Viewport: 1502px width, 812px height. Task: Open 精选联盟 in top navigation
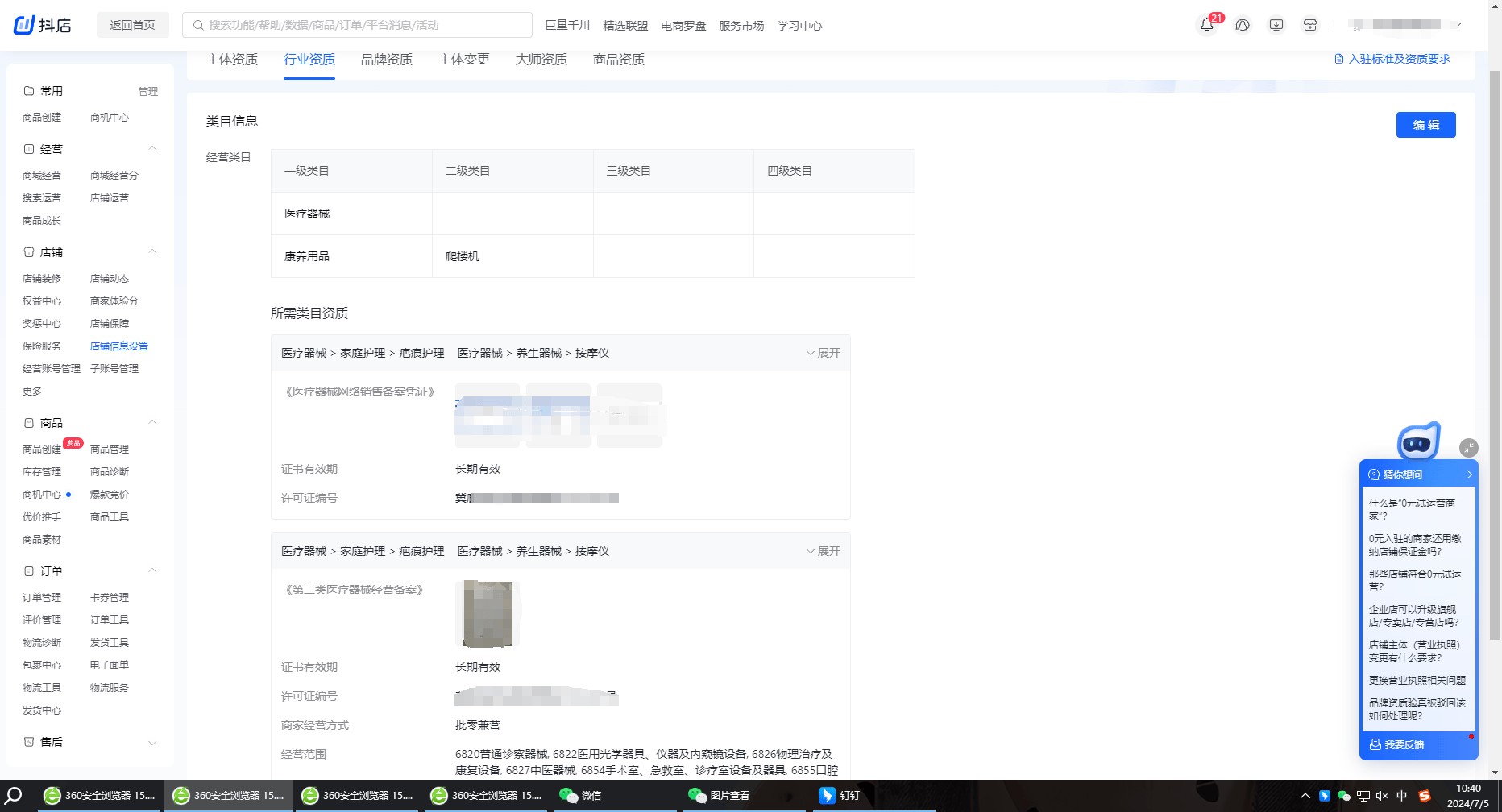click(625, 26)
